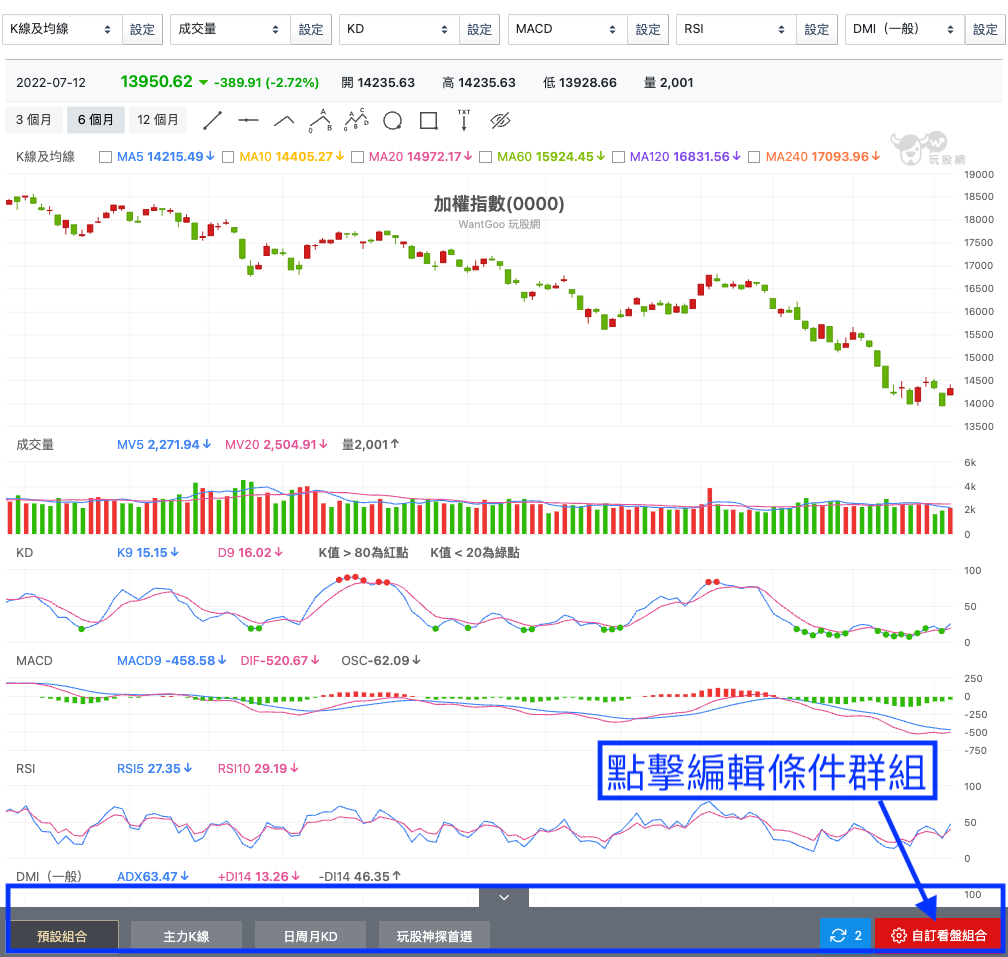The image size is (1008, 957).
Task: Toggle the hide drawings eye icon
Action: tap(500, 121)
